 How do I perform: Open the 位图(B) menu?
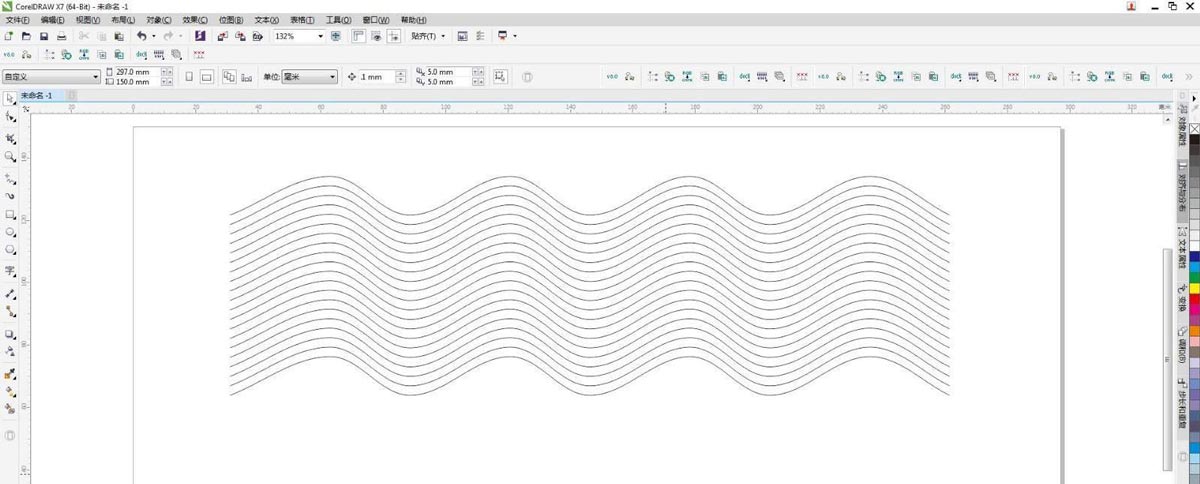(x=231, y=20)
